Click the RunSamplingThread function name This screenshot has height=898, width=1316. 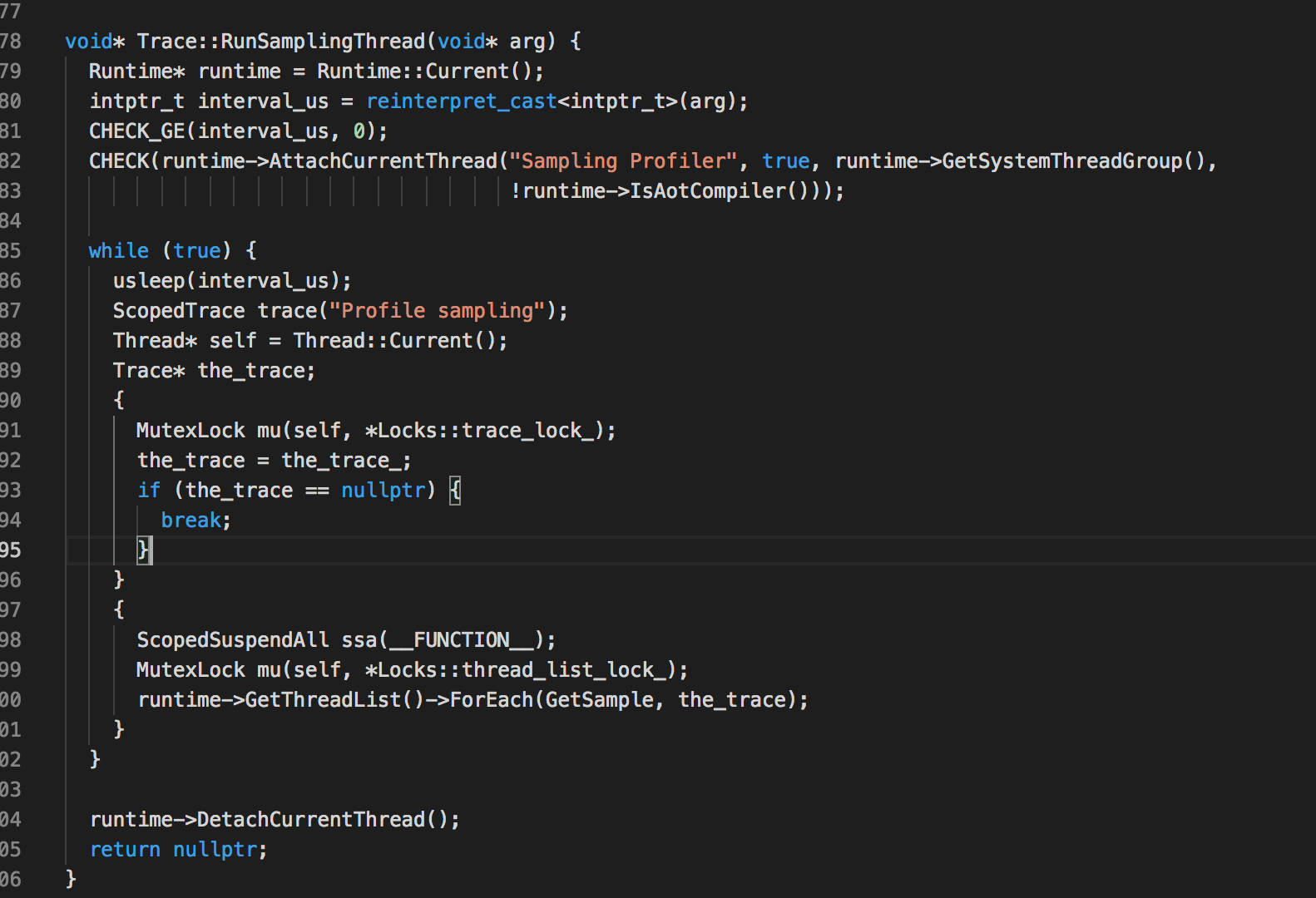pyautogui.click(x=323, y=41)
